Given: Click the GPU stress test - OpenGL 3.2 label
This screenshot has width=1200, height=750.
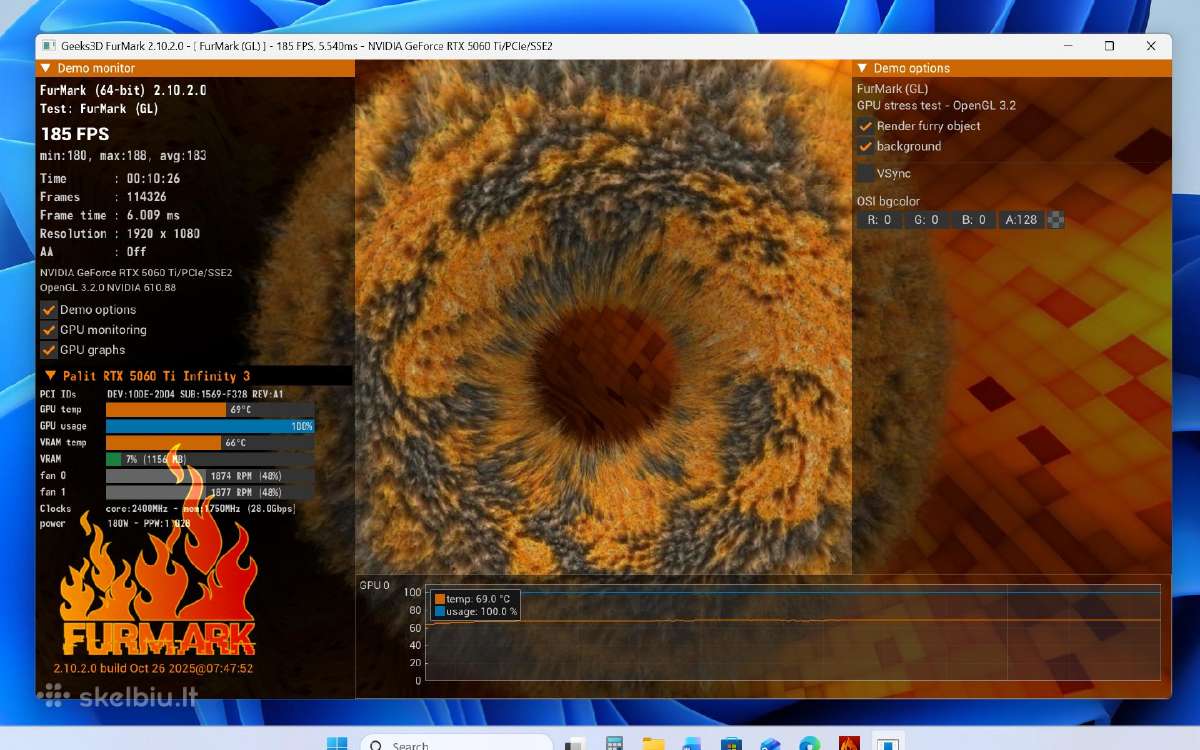Looking at the screenshot, I should [936, 106].
